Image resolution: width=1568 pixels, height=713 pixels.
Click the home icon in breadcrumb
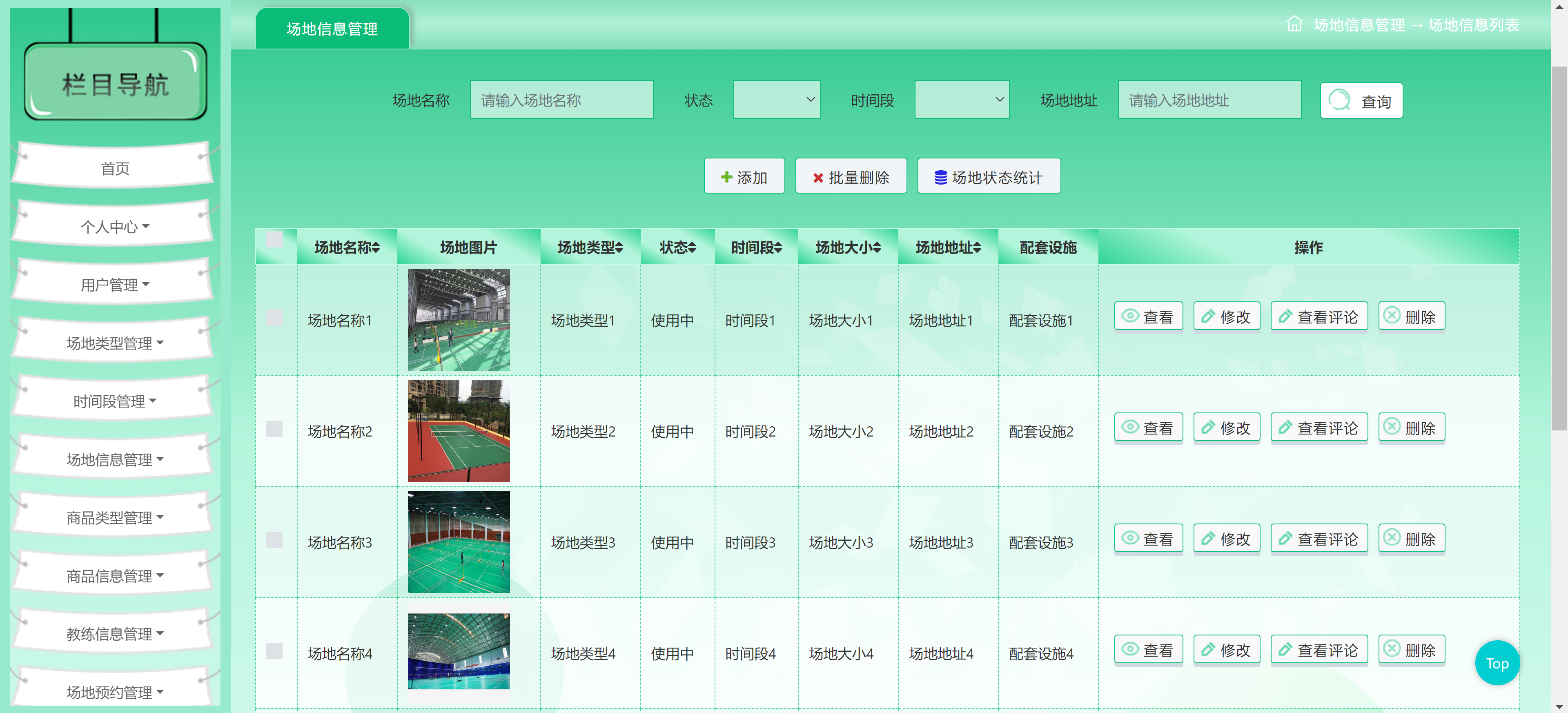tap(1294, 25)
